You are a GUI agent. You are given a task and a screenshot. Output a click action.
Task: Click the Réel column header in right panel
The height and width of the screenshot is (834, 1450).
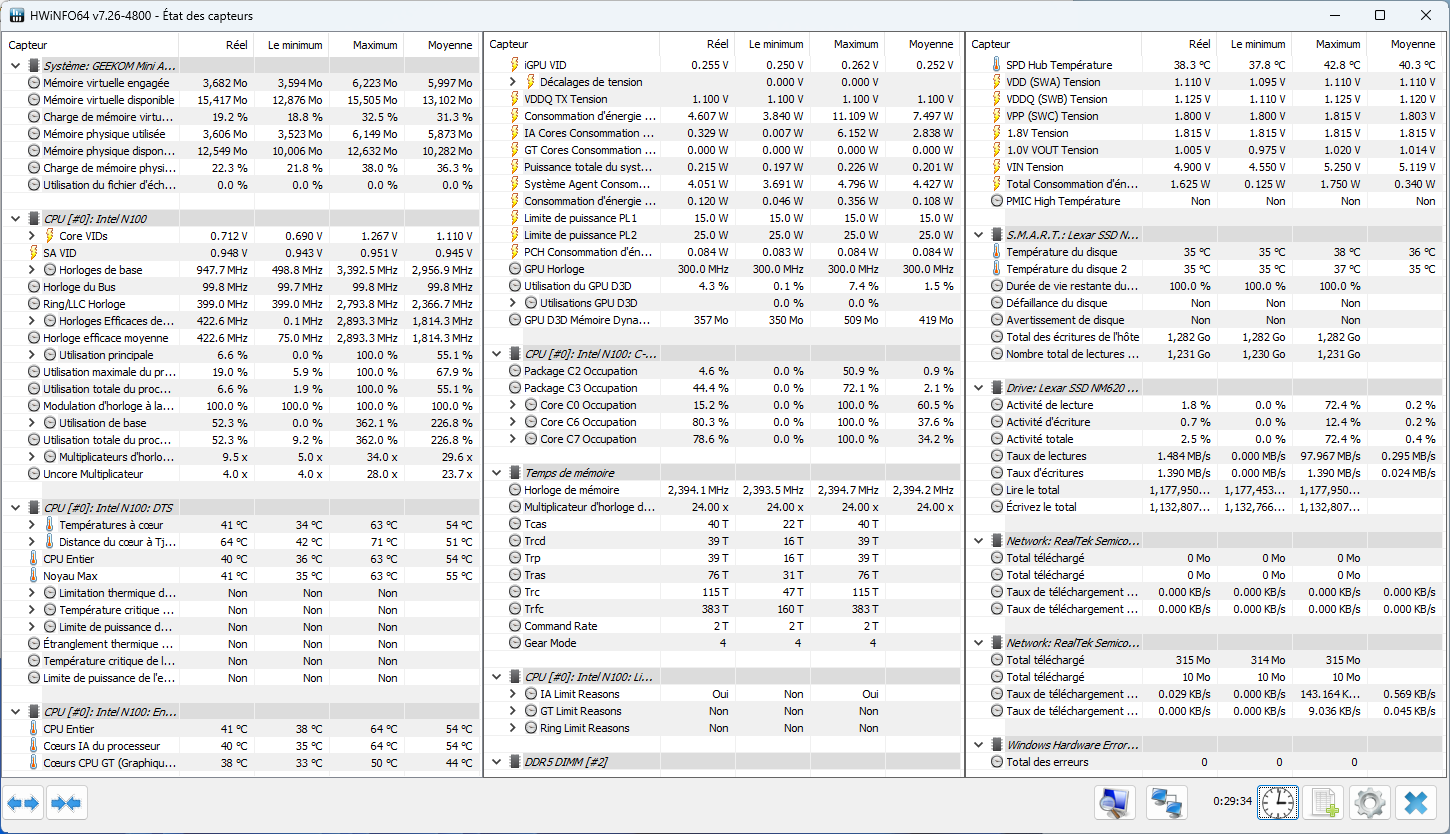[1179, 45]
